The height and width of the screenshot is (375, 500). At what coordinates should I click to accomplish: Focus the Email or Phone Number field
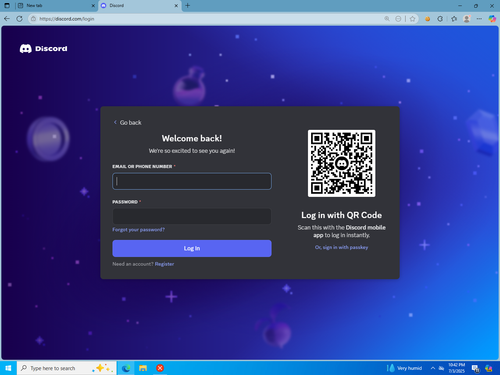click(192, 181)
